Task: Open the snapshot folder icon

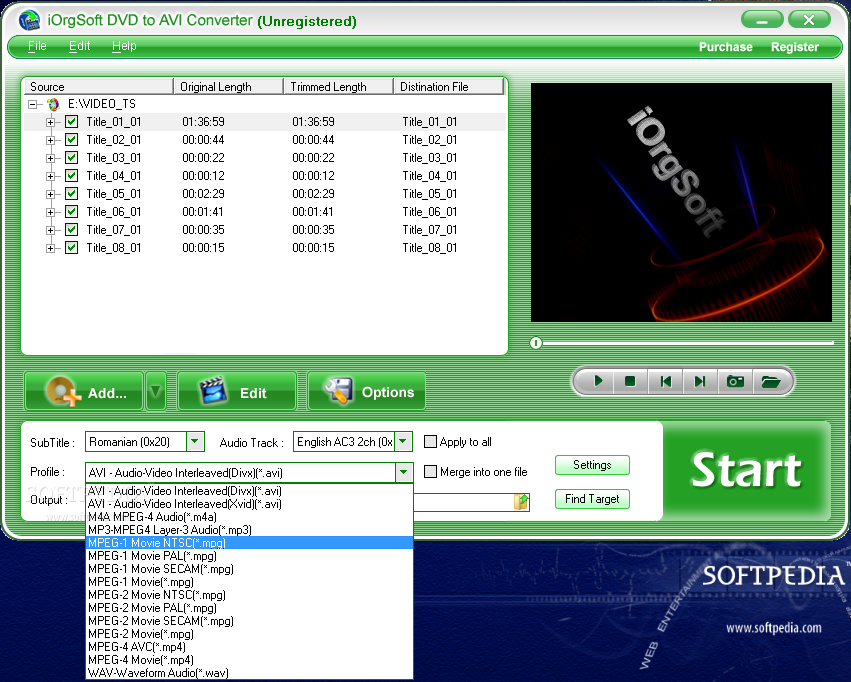Action: (x=771, y=381)
